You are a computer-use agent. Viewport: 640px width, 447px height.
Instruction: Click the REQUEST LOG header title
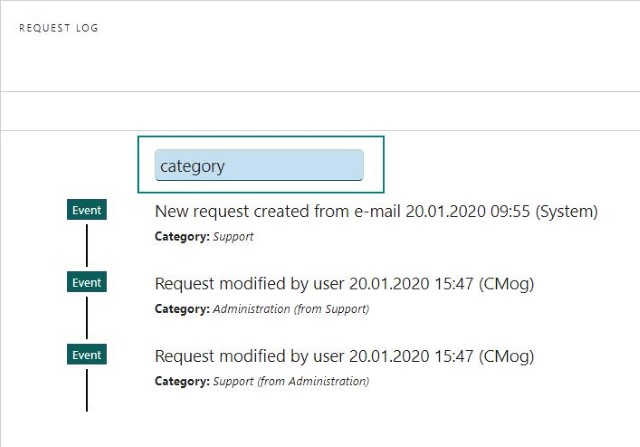[59, 28]
